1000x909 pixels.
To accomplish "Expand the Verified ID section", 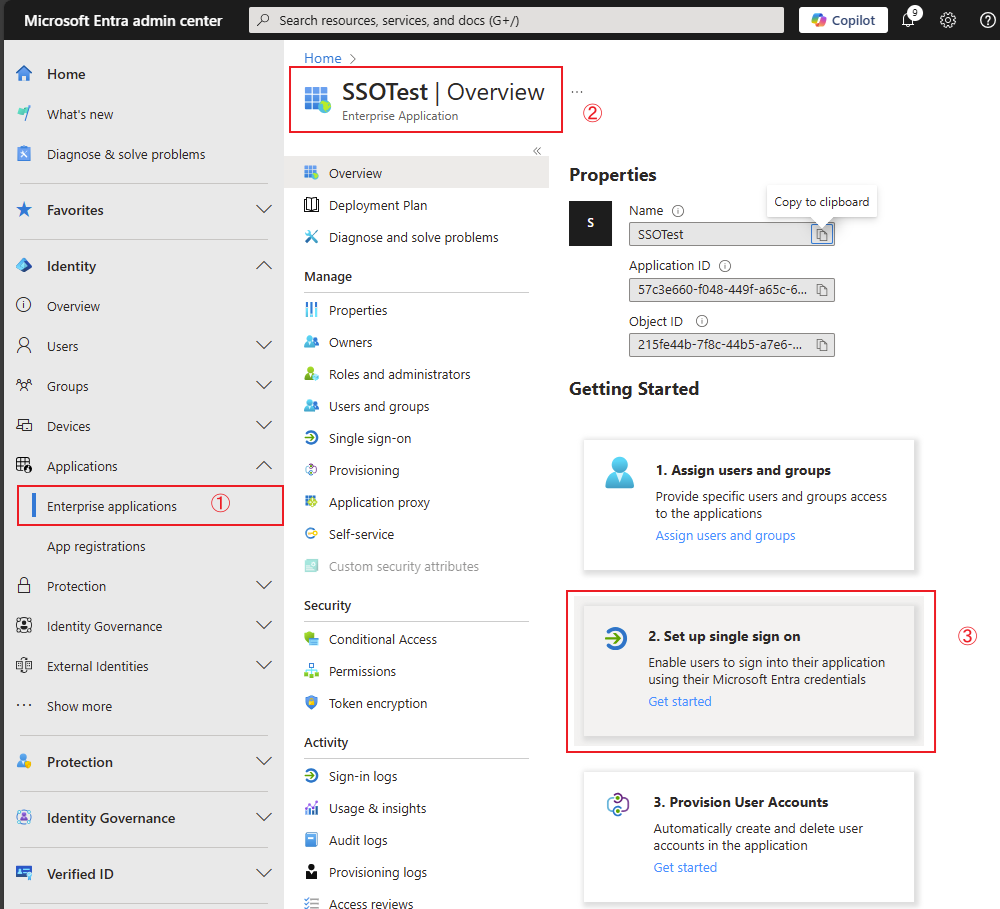I will pyautogui.click(x=264, y=873).
